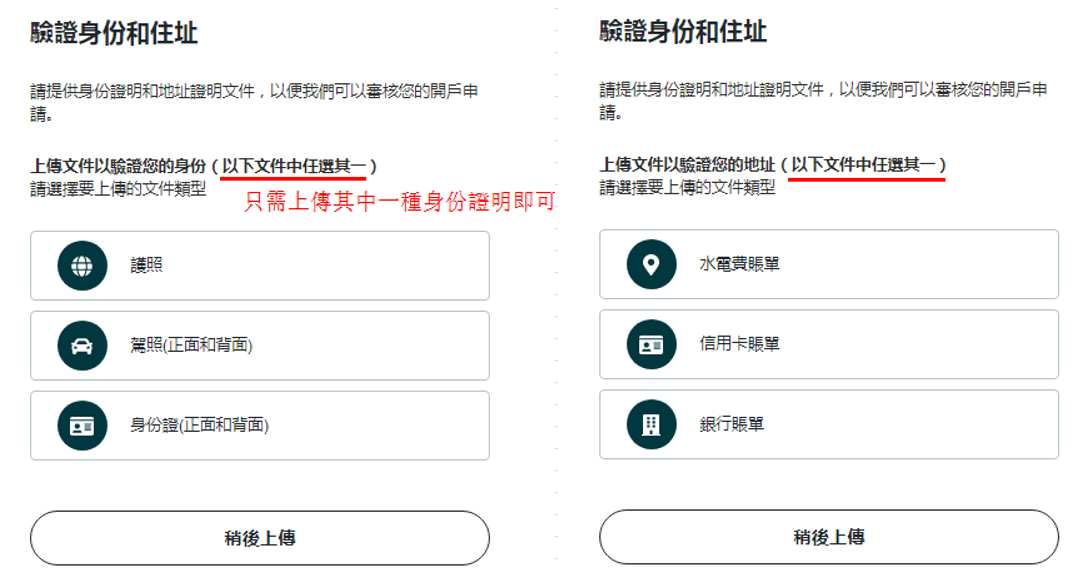Viewport: 1092px width, 578px height.
Task: Select 護照 as identity document
Action: 260,265
